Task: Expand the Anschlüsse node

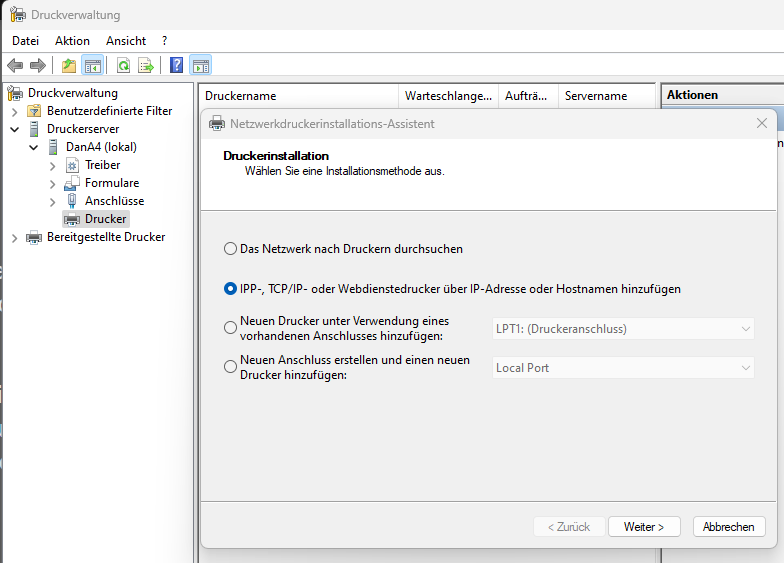Action: (52, 202)
